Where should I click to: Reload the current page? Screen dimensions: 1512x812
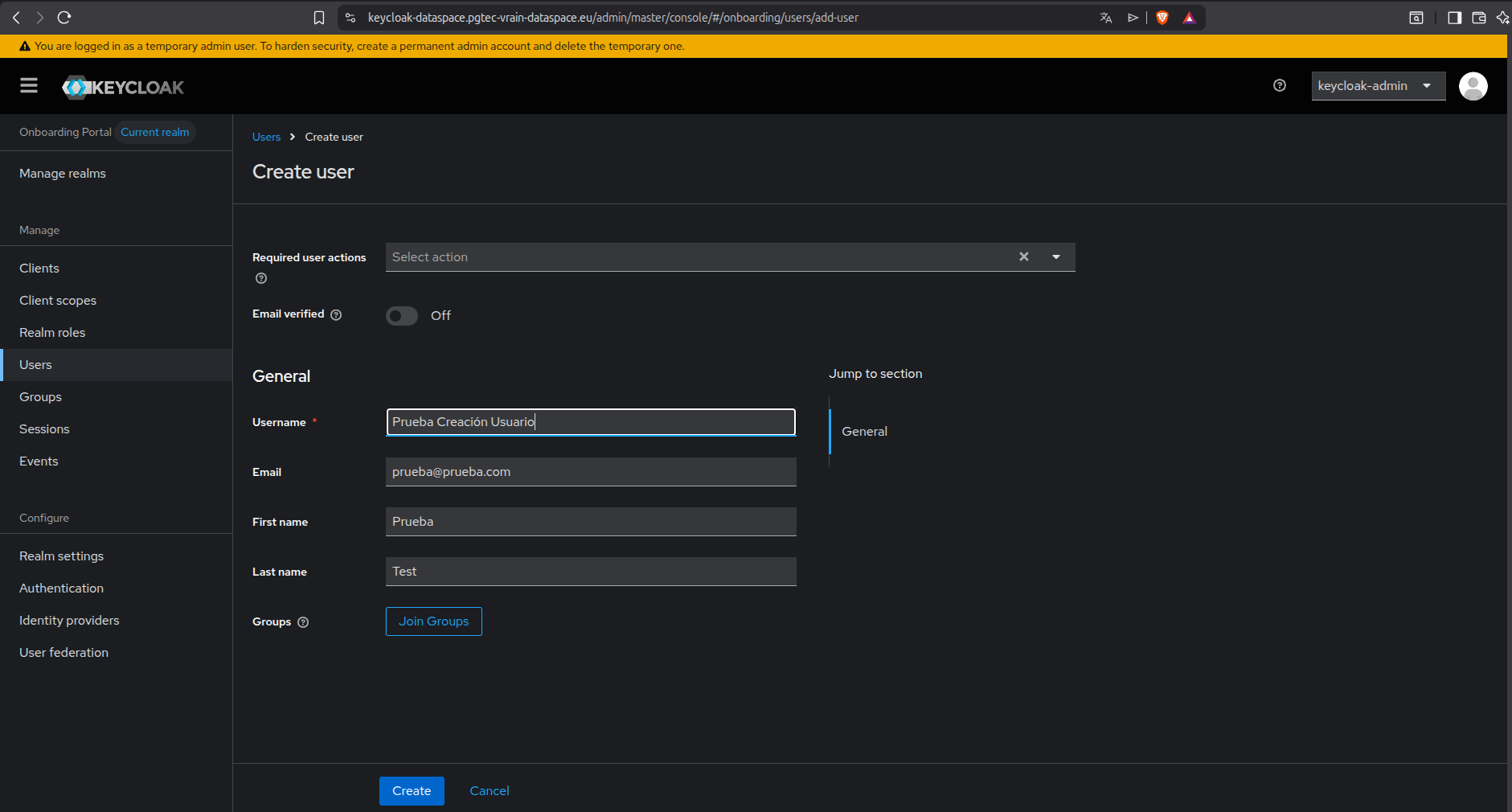point(64,17)
